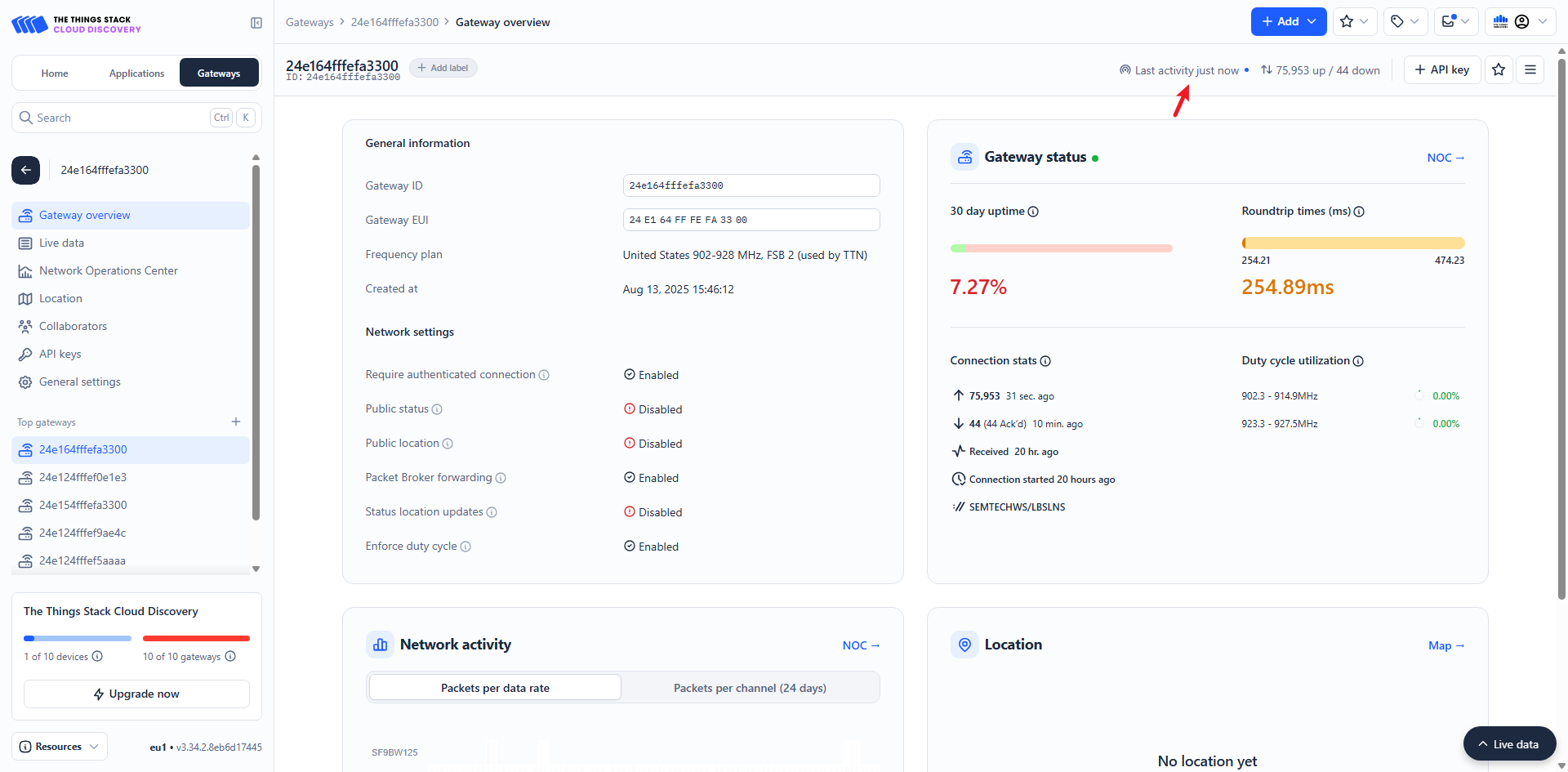Open the Map link in Location card
The width and height of the screenshot is (1568, 772).
(x=1446, y=645)
